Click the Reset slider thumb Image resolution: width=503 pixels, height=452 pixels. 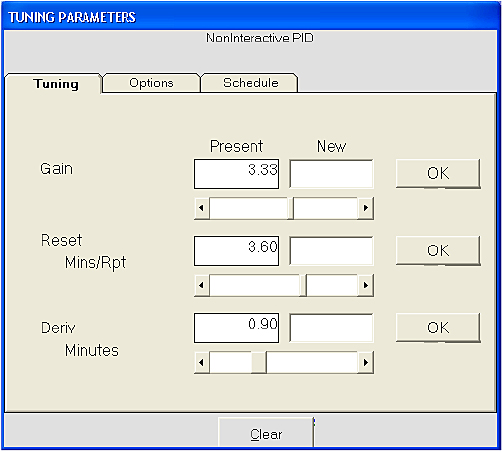303,285
